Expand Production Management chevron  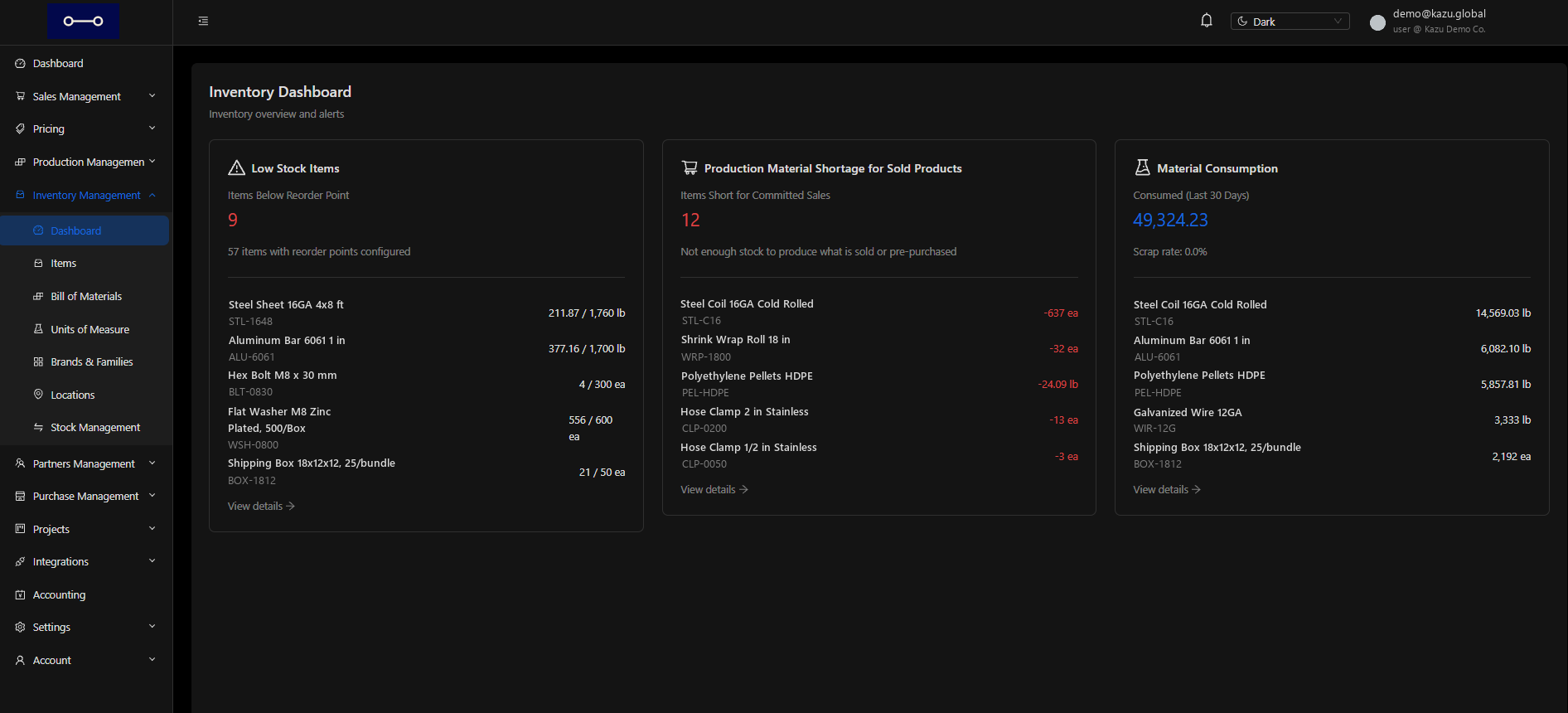[x=152, y=162]
